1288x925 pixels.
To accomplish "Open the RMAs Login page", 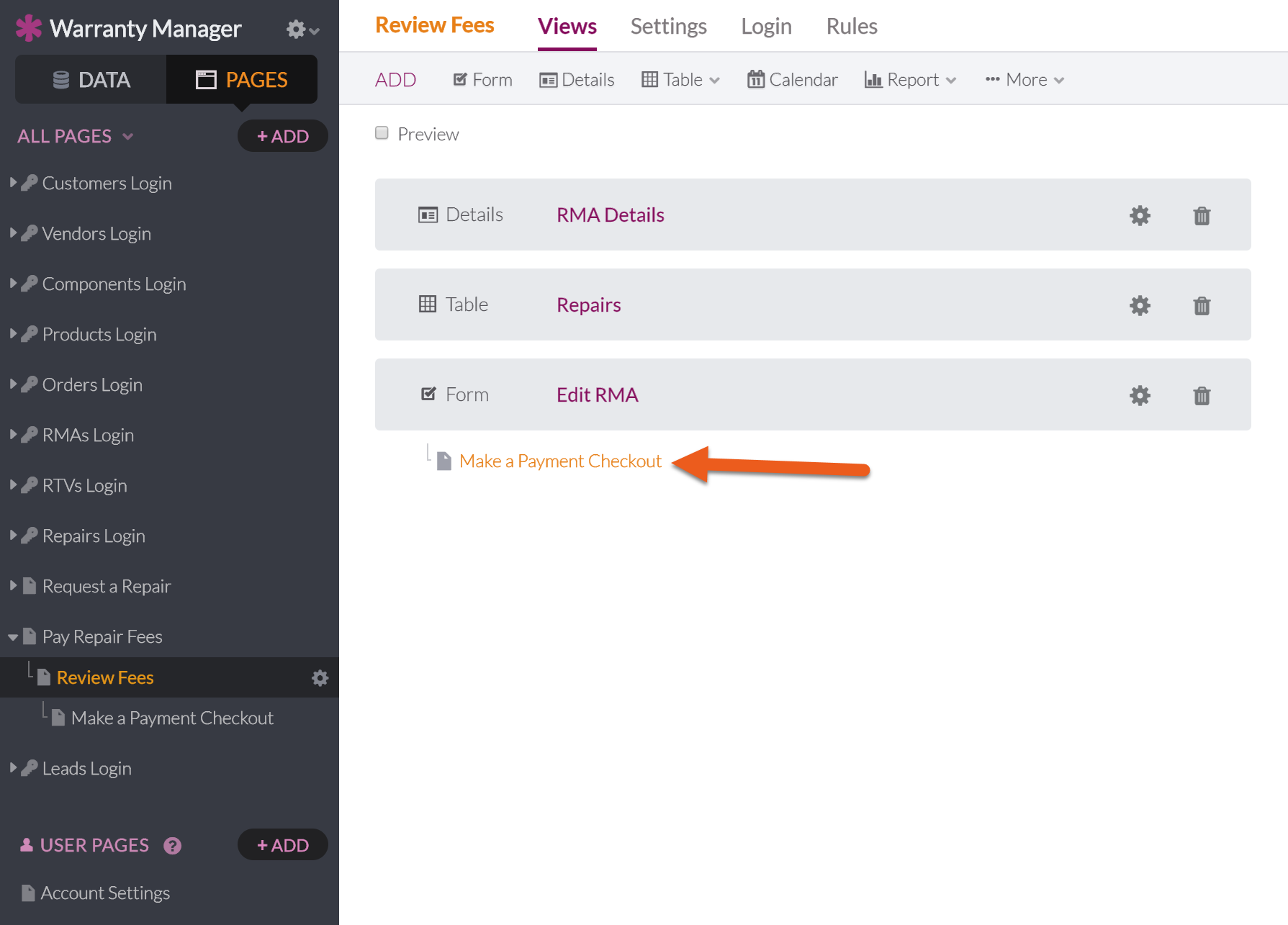I will point(88,436).
